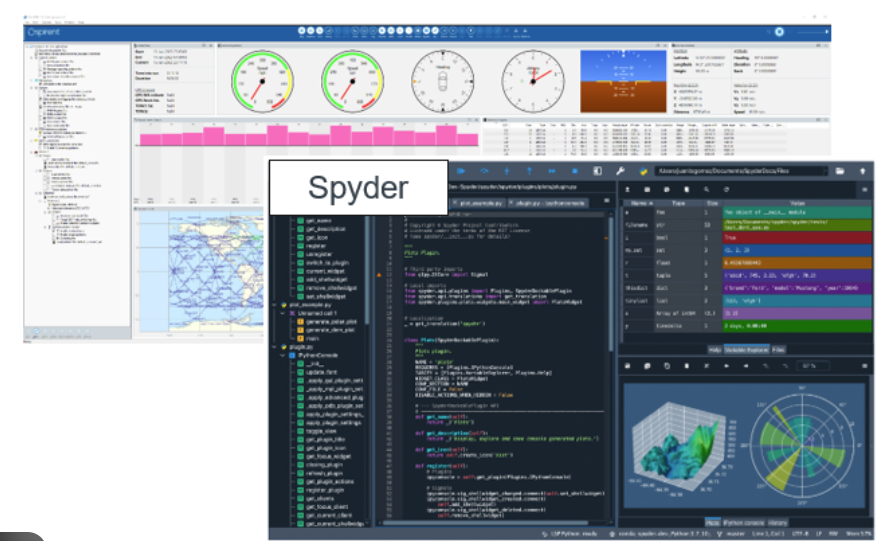Collapse the plot_example.py outline node
The height and width of the screenshot is (541, 882).
[x=274, y=302]
